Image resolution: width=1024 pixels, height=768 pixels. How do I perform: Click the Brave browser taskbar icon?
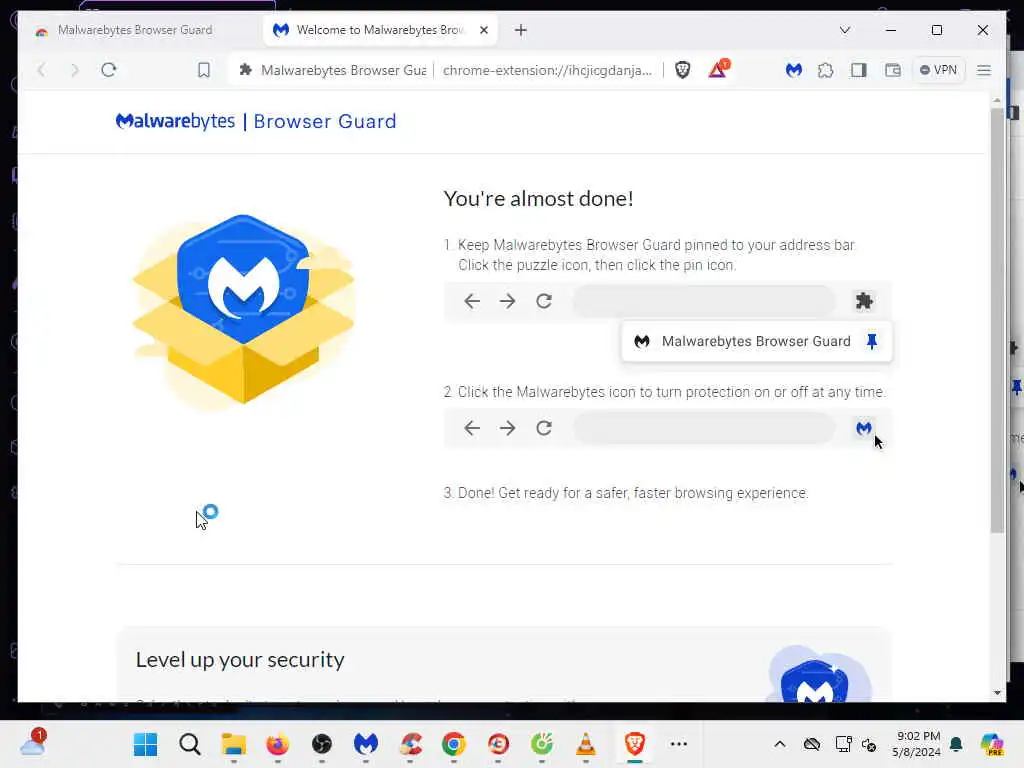click(x=635, y=744)
